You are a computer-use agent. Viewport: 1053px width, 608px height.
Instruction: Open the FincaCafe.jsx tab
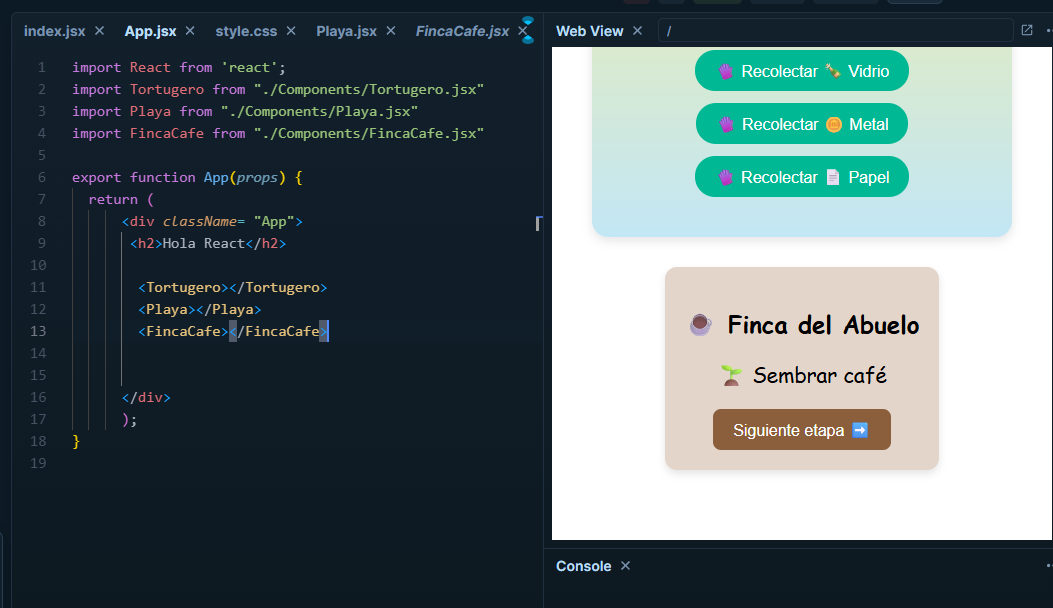[x=462, y=31]
